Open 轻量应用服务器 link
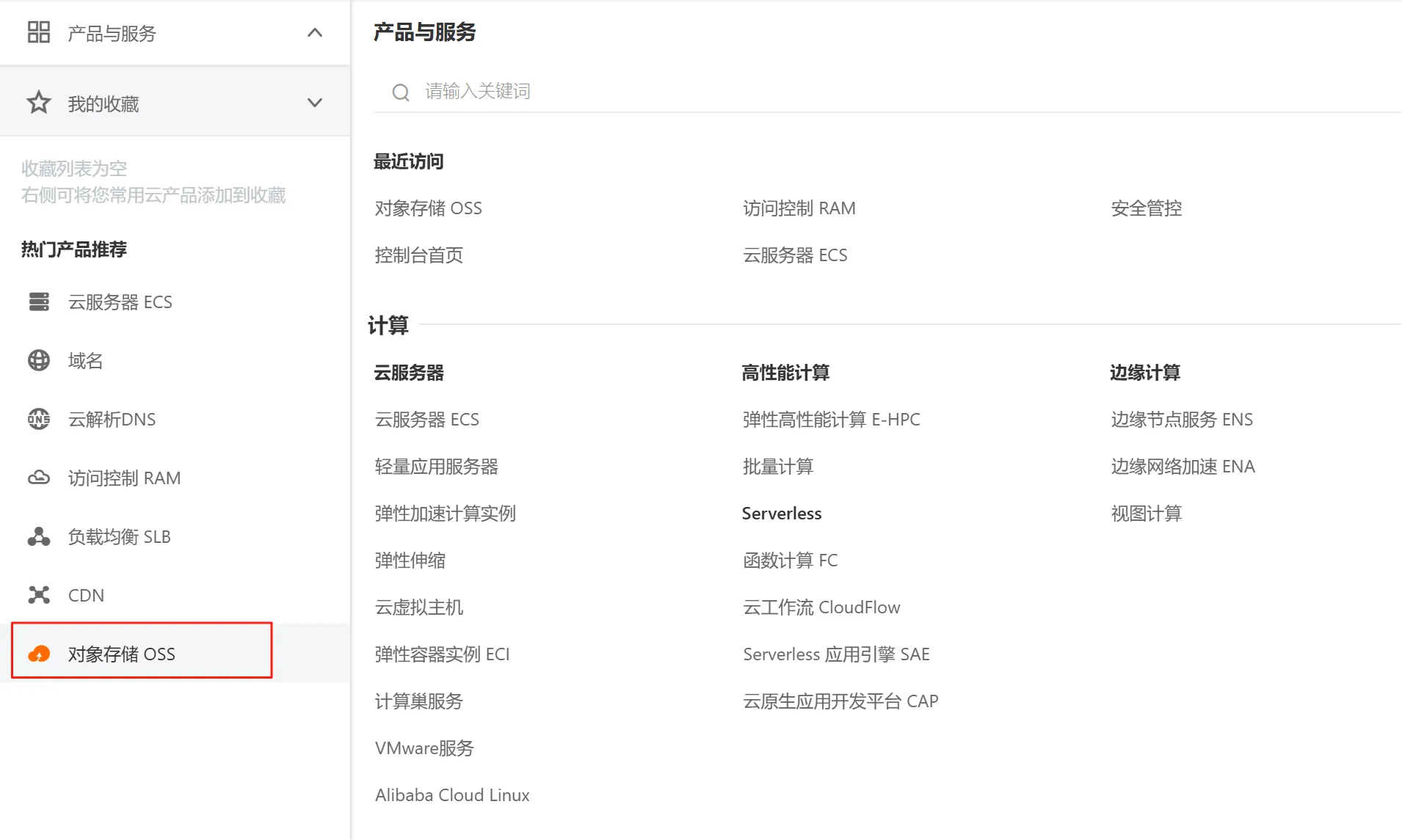Screen dimensions: 1402x840 (437, 467)
